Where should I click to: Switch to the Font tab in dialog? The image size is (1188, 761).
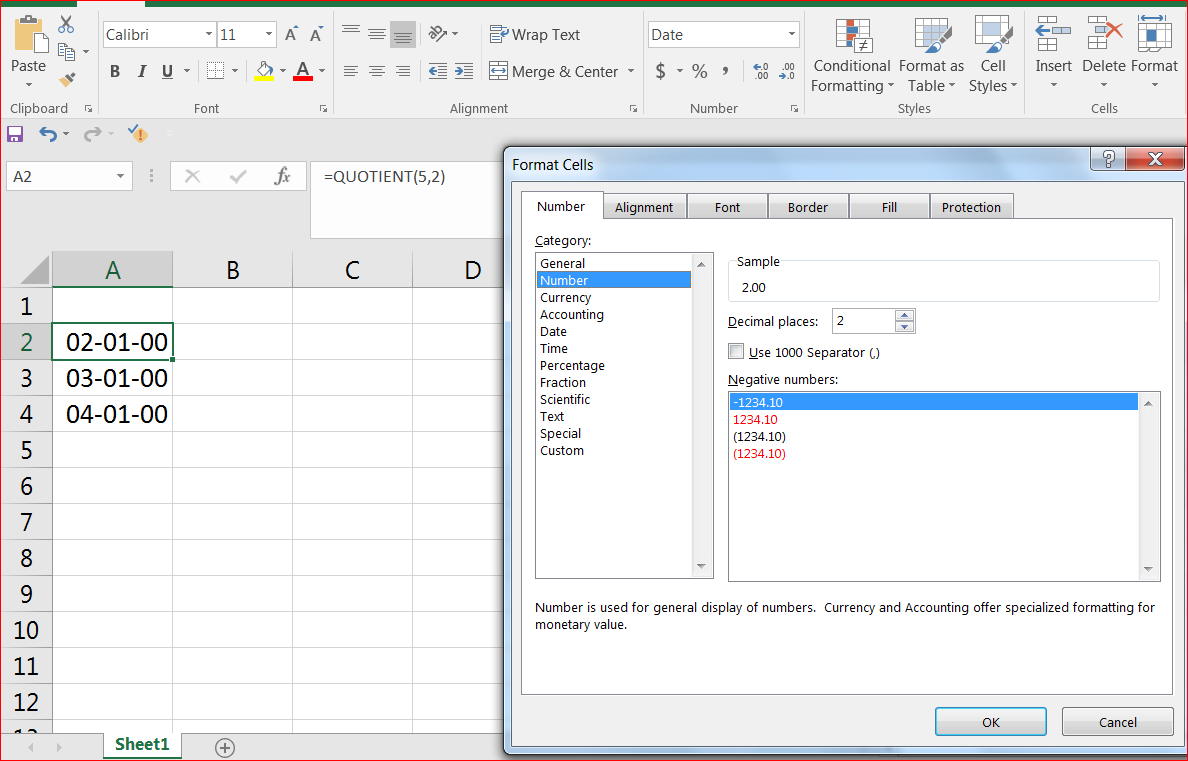pyautogui.click(x=727, y=207)
